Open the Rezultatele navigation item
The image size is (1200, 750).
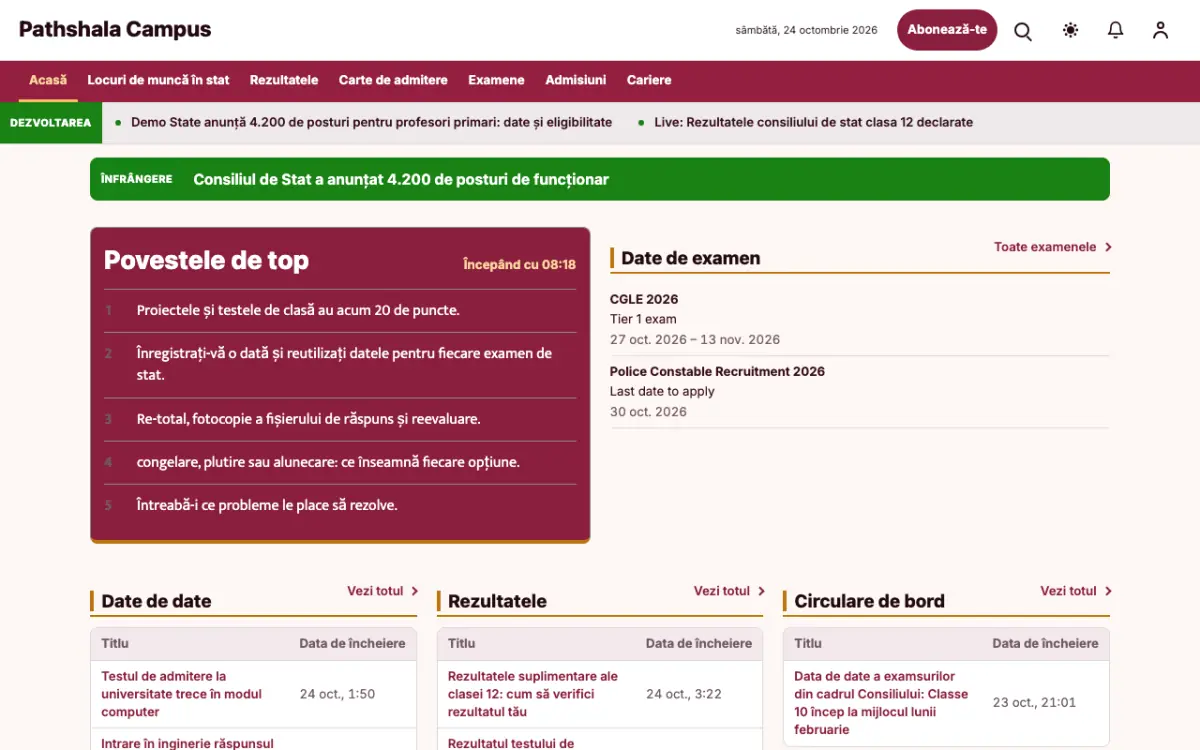tap(284, 80)
